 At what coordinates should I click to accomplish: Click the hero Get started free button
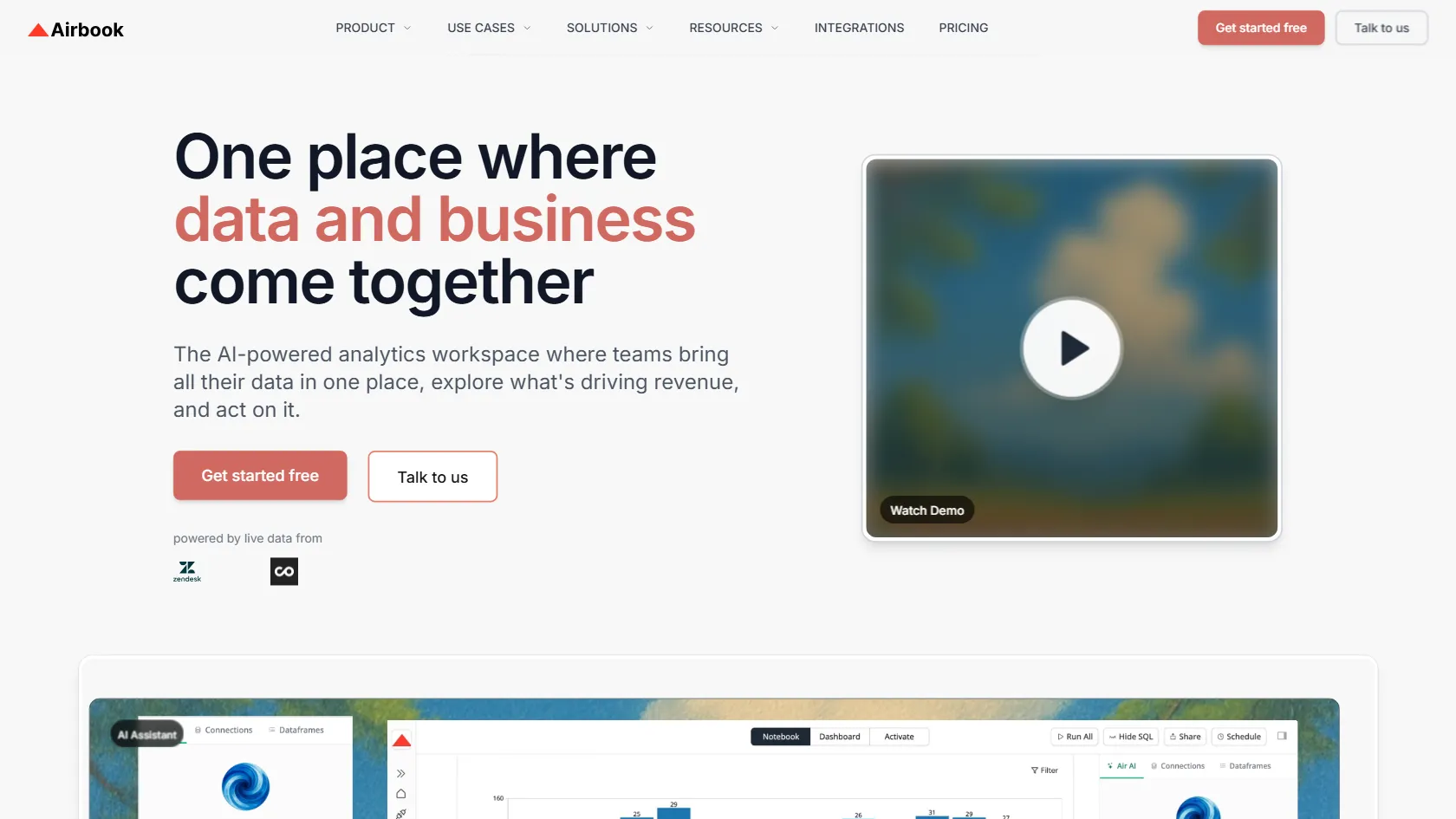260,476
